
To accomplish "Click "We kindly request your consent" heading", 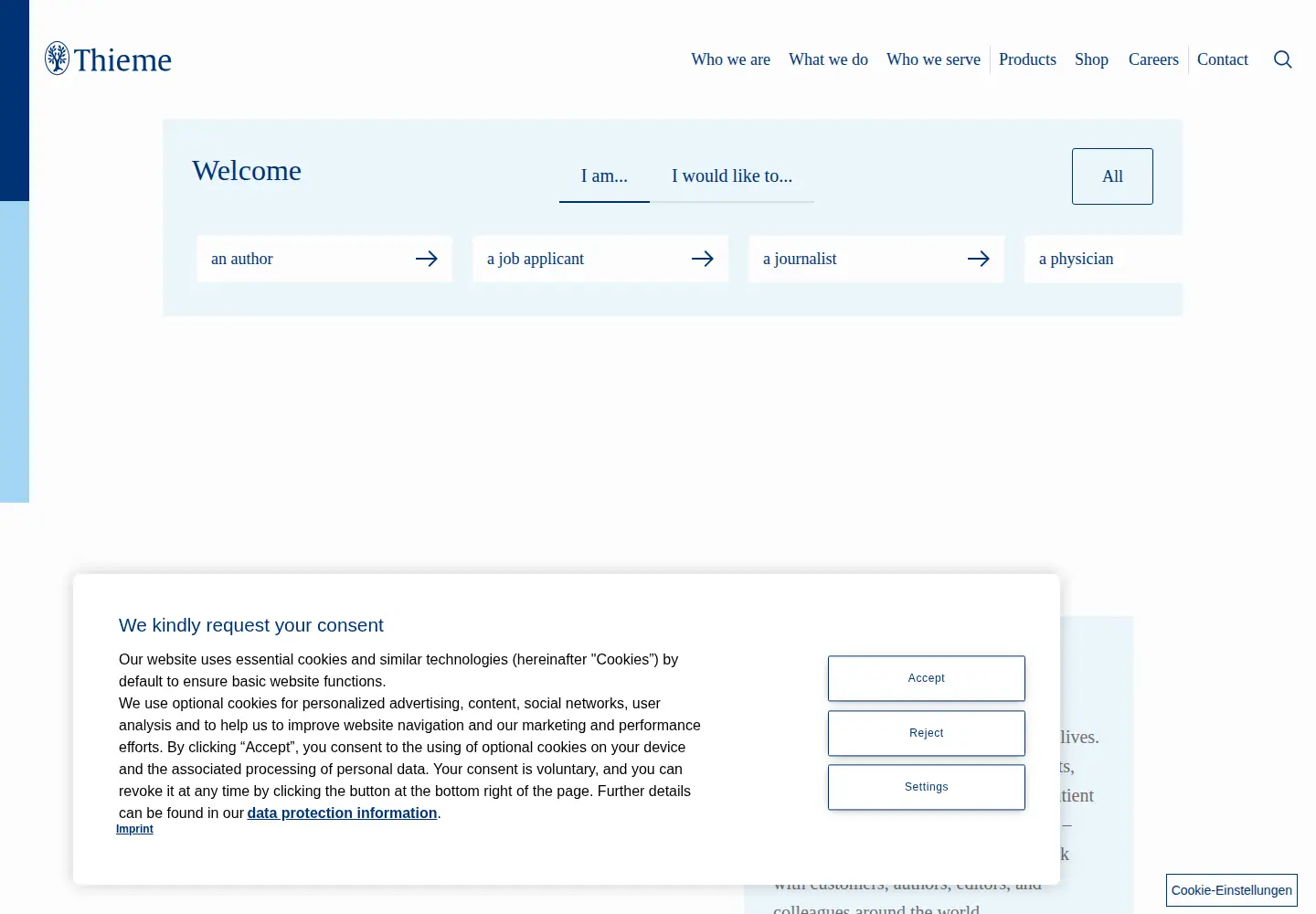I will [x=251, y=625].
